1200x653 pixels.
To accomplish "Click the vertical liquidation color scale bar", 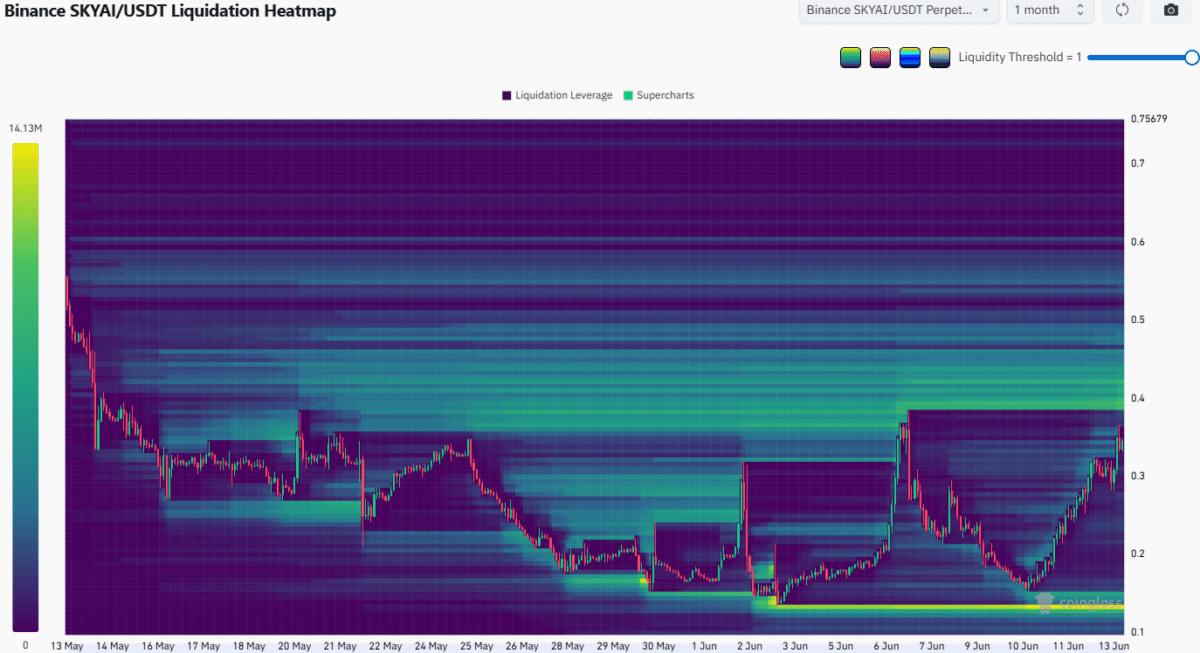I will pyautogui.click(x=26, y=386).
